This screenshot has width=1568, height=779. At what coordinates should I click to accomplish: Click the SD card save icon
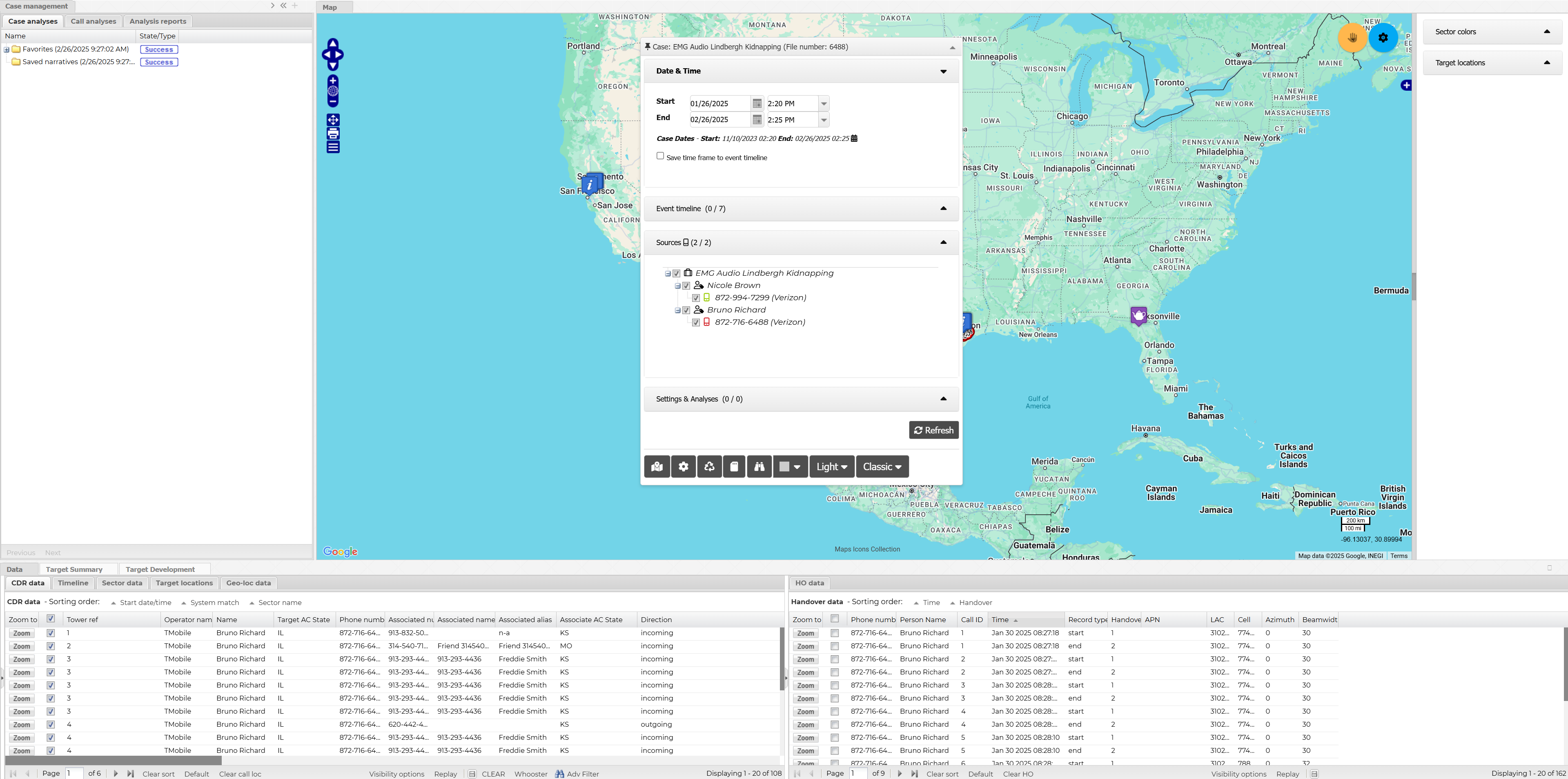click(x=734, y=467)
